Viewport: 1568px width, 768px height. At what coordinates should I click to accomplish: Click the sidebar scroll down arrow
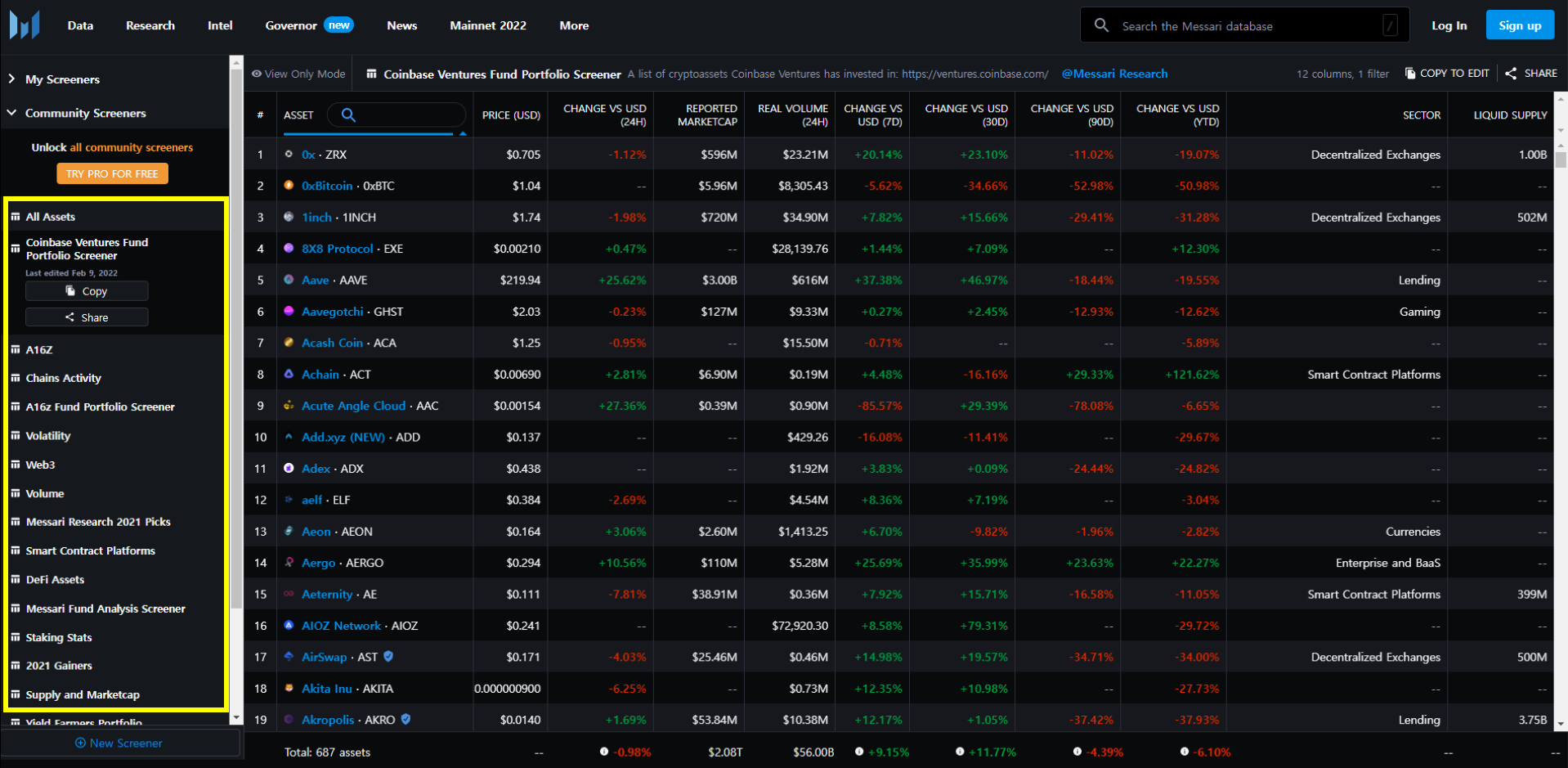(236, 718)
